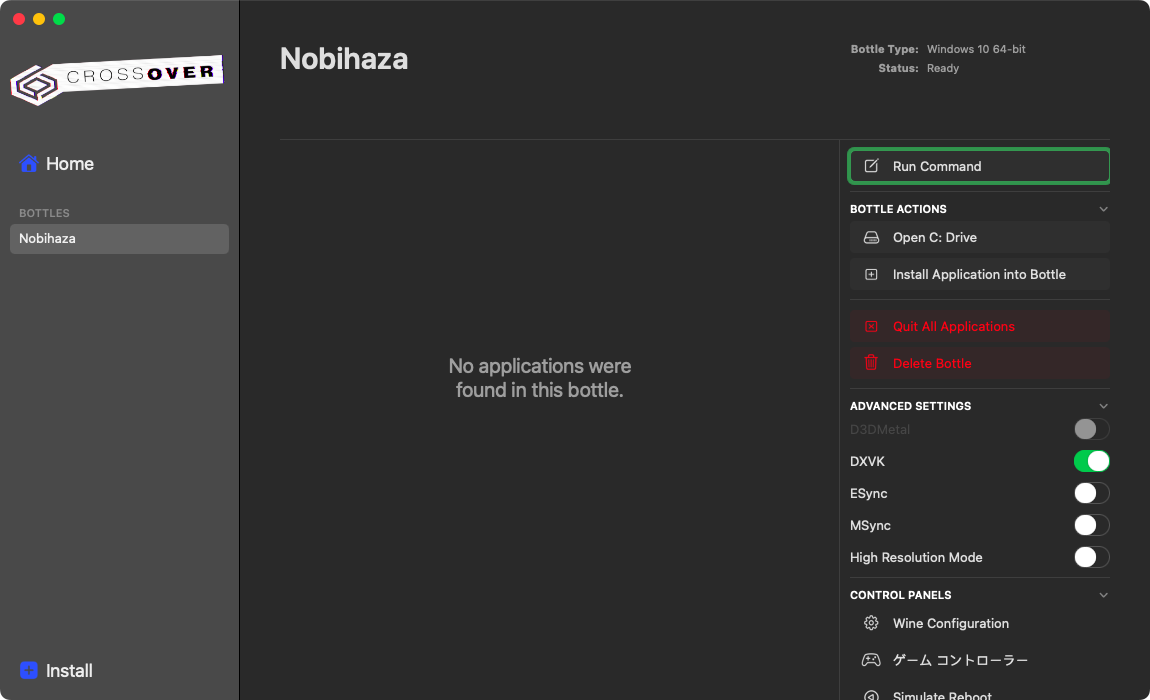Click the Home house icon in sidebar
Viewport: 1150px width, 700px height.
29,164
